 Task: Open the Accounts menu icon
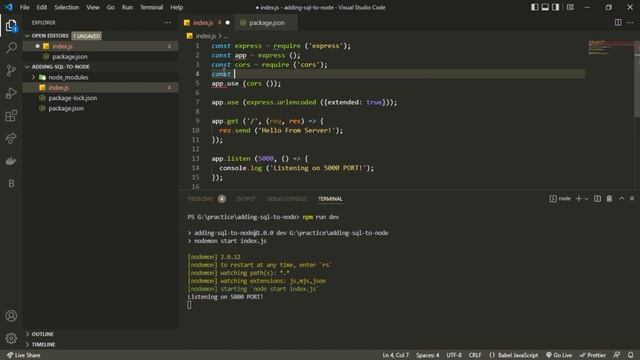pos(11,316)
